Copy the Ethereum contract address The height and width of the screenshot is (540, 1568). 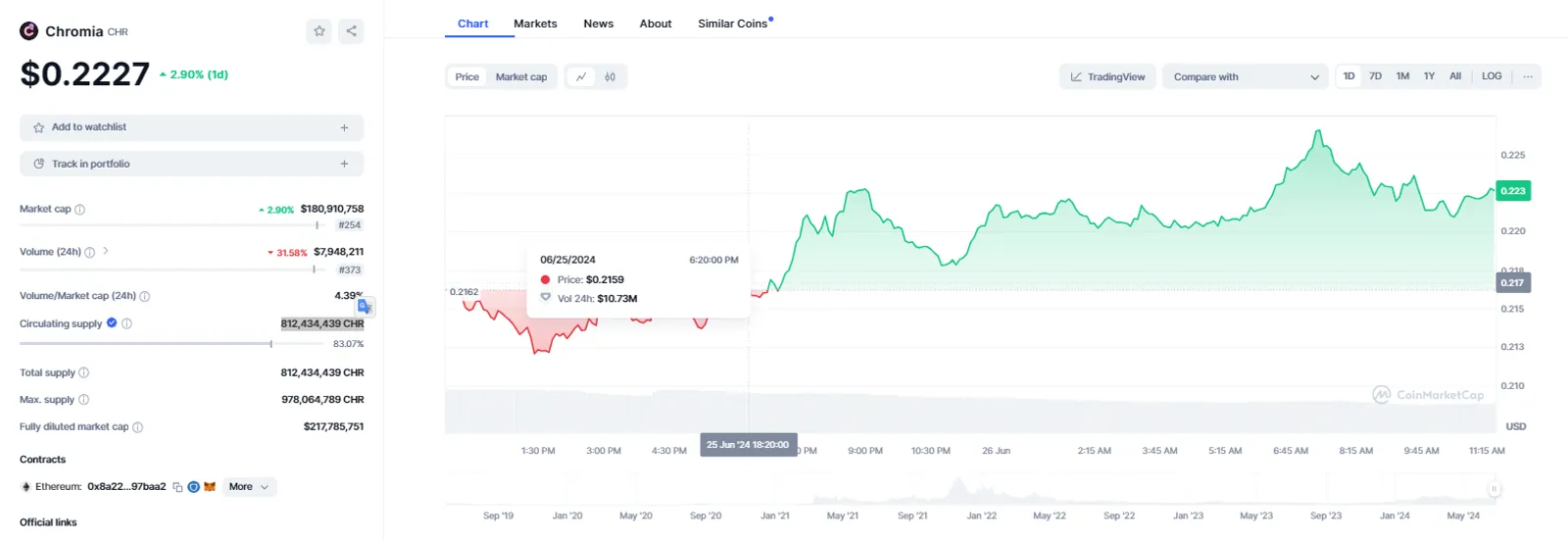(177, 487)
